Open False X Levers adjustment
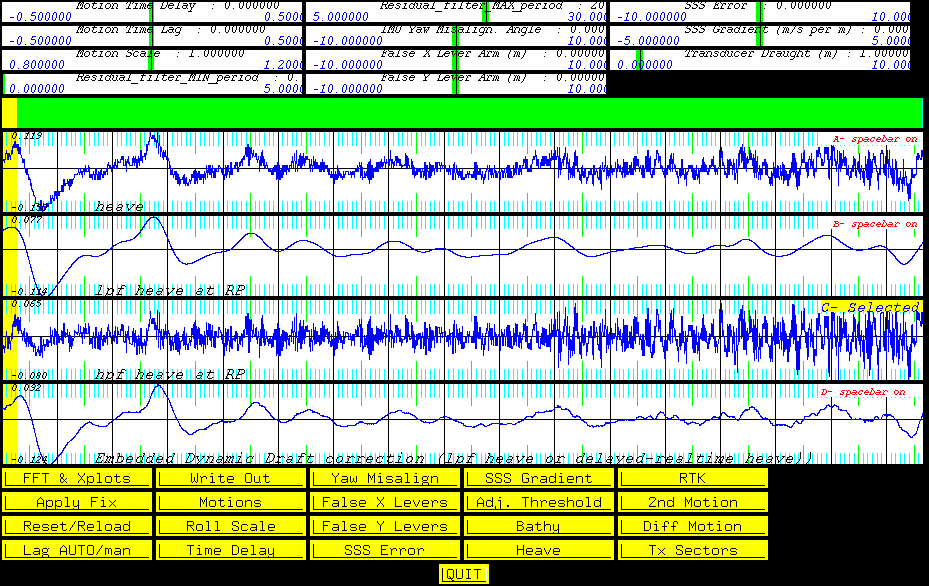The width and height of the screenshot is (929, 586). click(x=384, y=502)
